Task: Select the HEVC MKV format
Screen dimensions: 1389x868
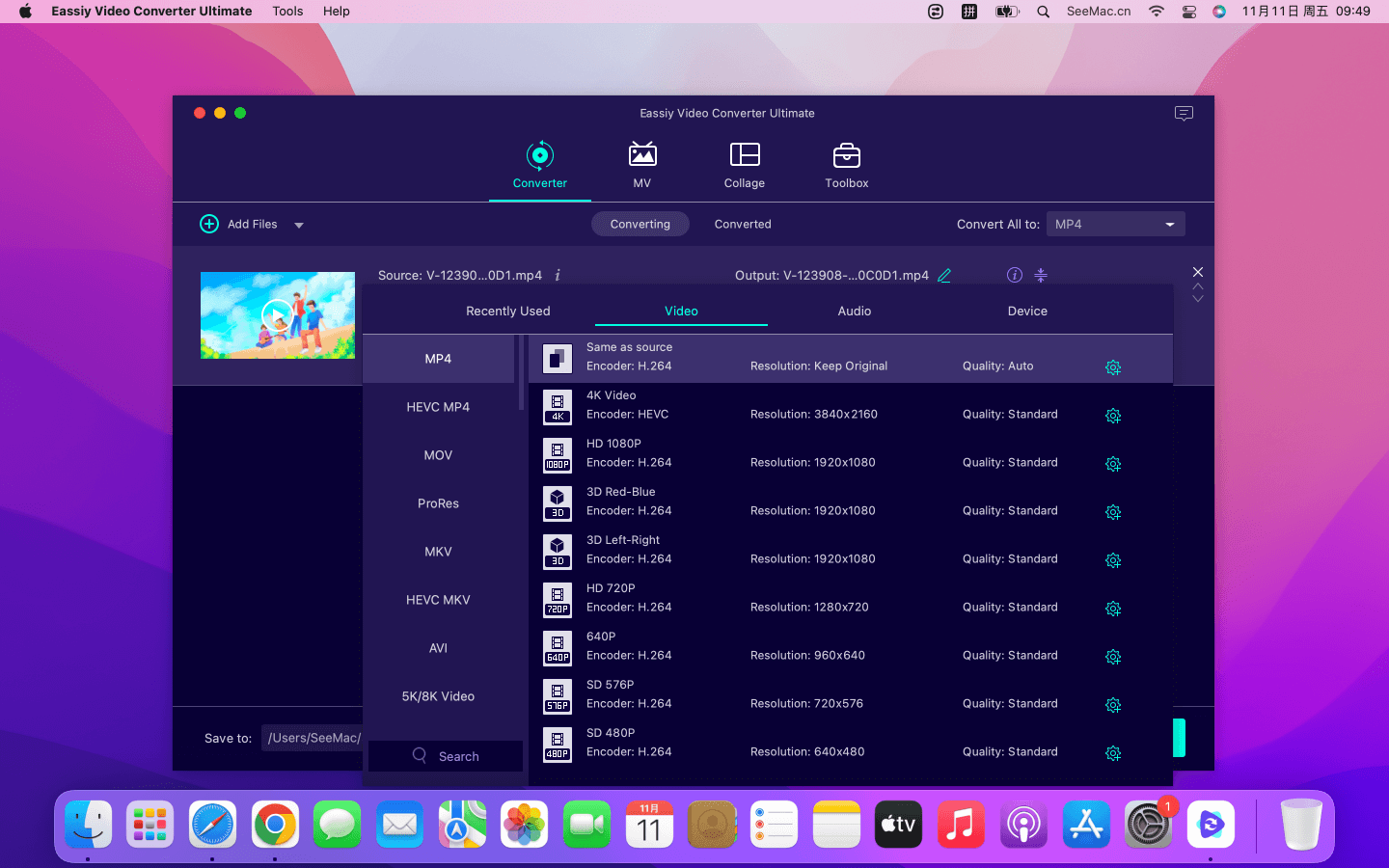Action: click(438, 600)
